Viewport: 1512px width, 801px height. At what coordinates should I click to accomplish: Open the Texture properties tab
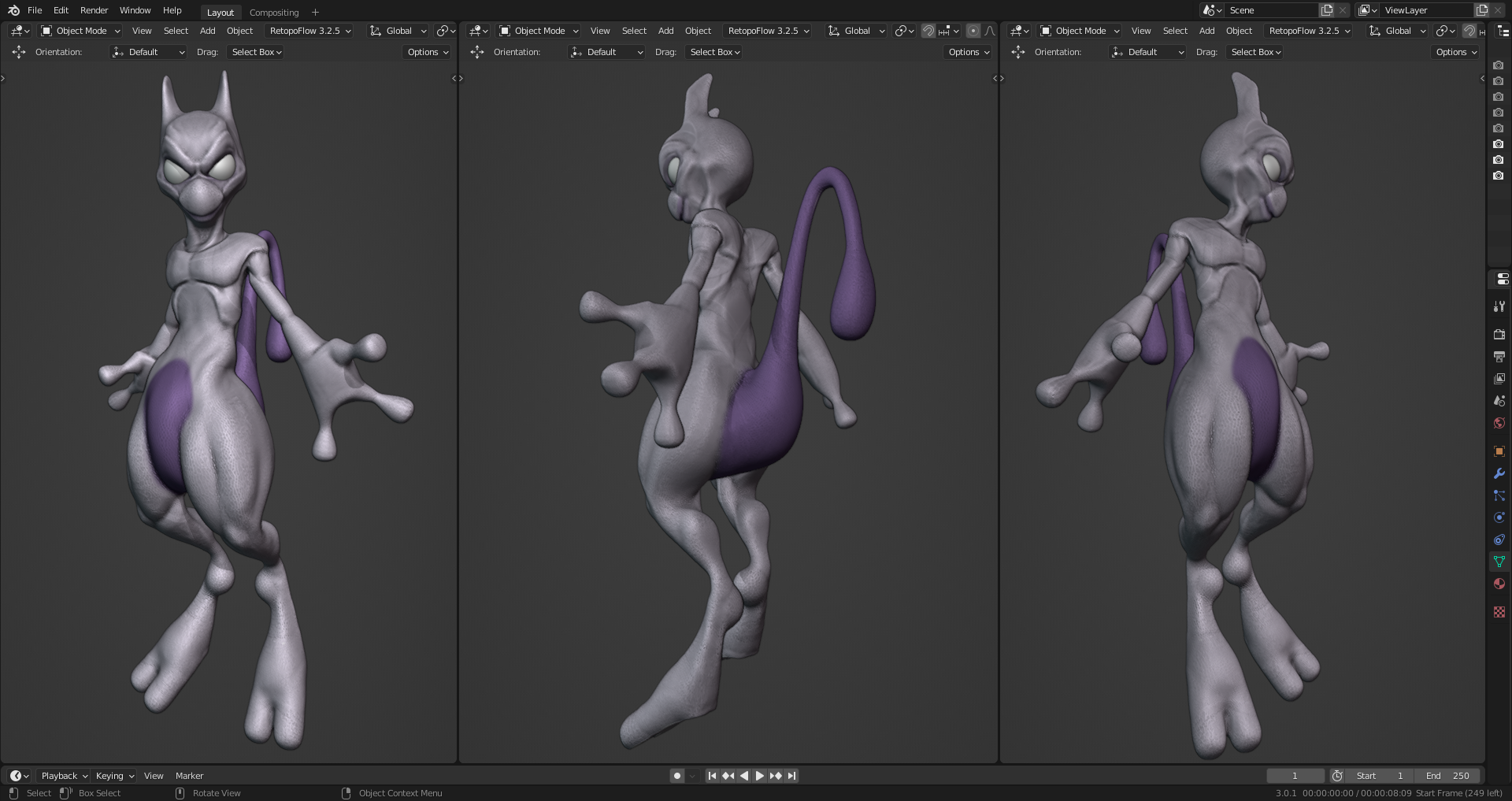coord(1499,612)
